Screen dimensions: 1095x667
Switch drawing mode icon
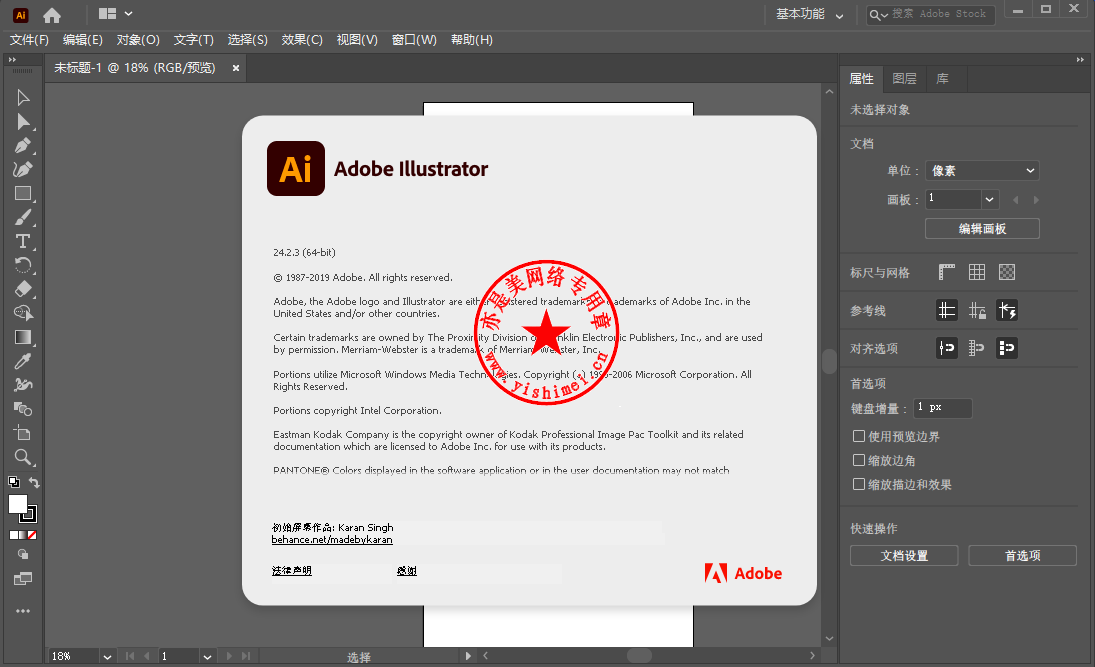[x=23, y=555]
